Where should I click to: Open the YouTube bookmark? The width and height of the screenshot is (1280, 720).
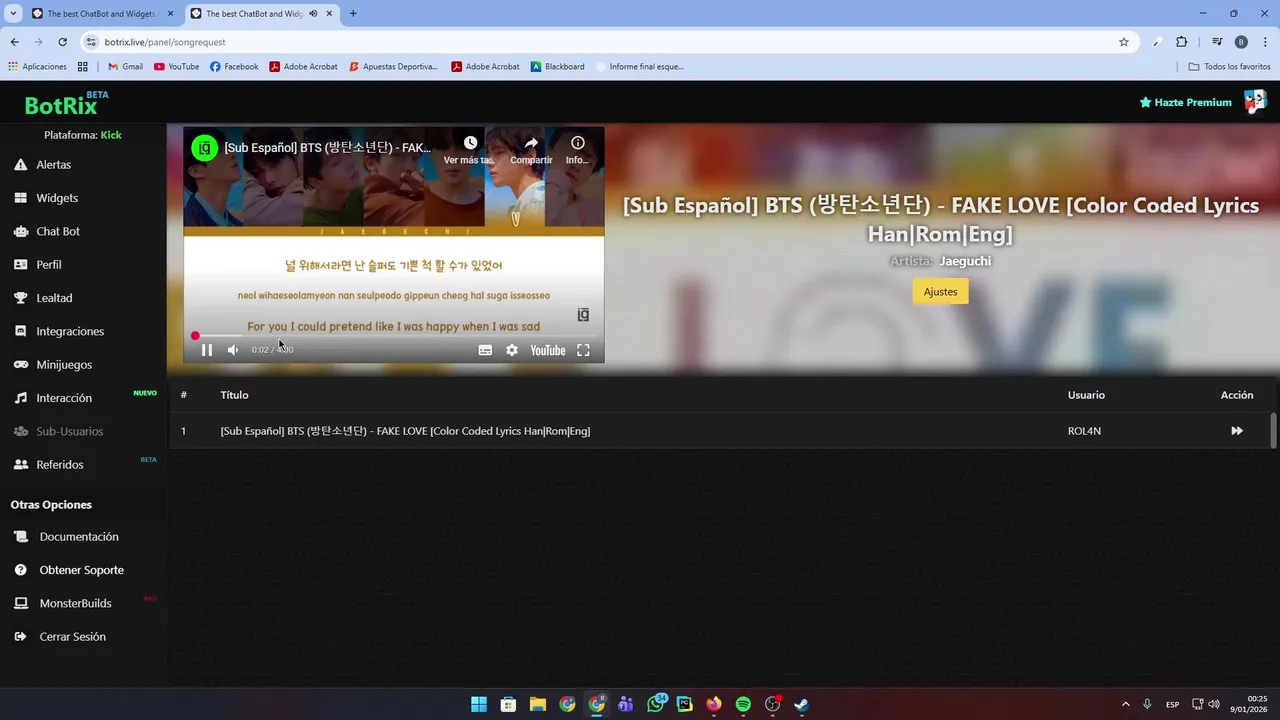[177, 66]
